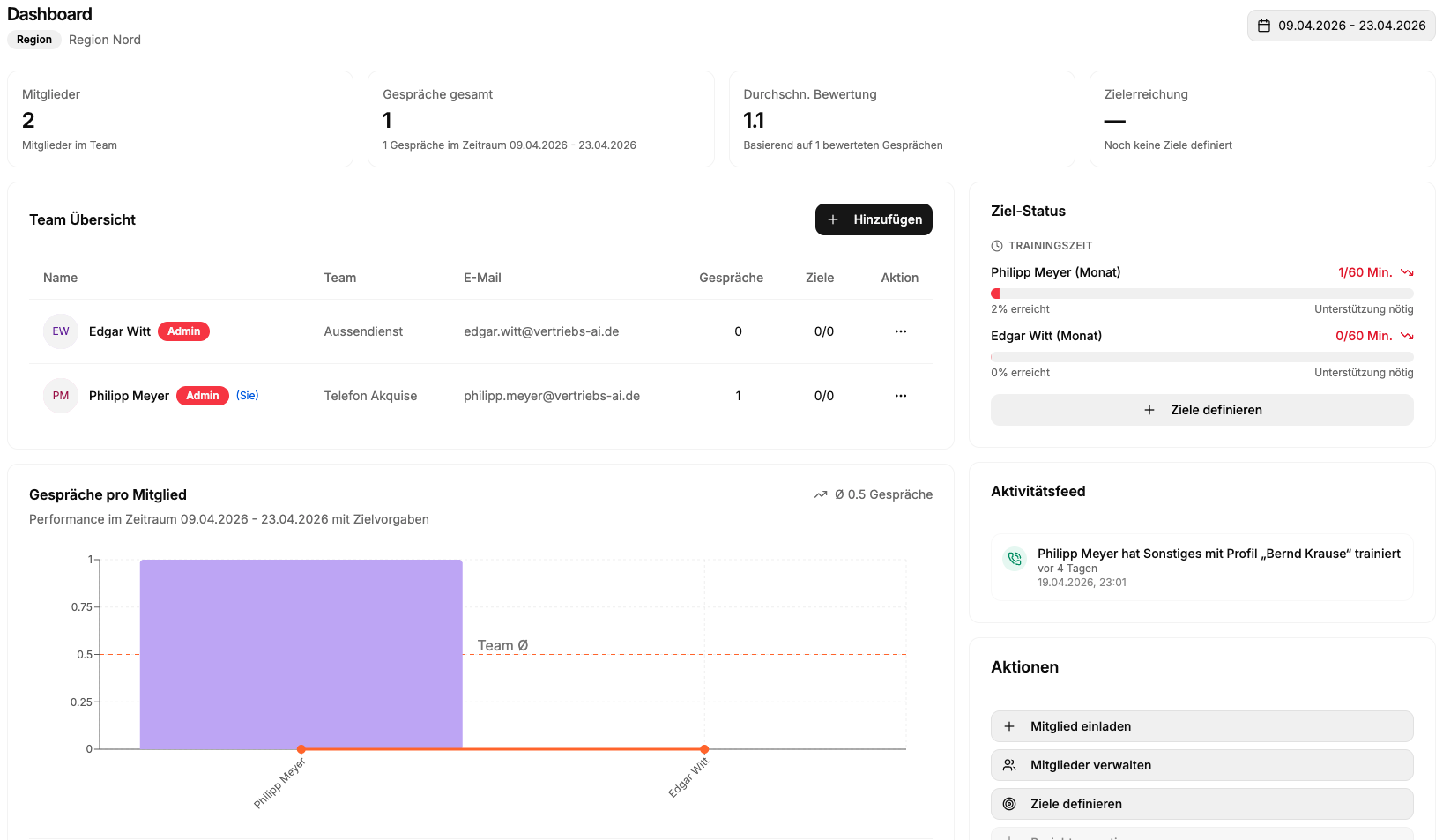Click the phone icon in the Aktivitätsfeed entry

click(1014, 559)
